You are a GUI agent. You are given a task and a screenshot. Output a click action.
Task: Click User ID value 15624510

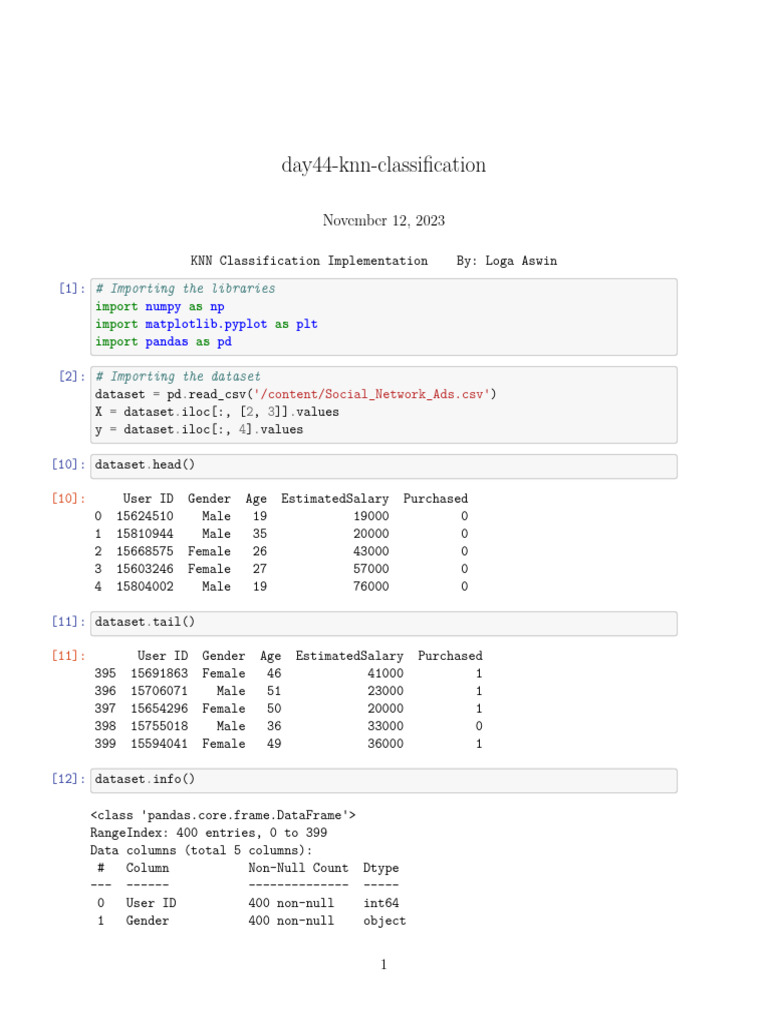pyautogui.click(x=145, y=517)
